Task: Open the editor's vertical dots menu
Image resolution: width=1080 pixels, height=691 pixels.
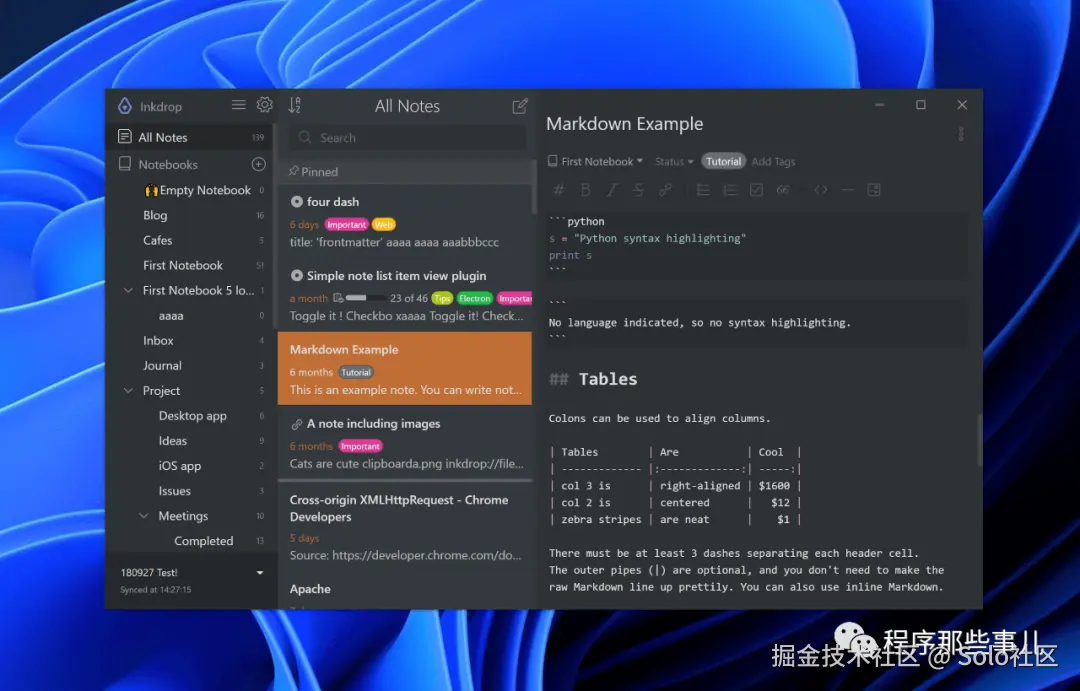Action: [x=961, y=134]
